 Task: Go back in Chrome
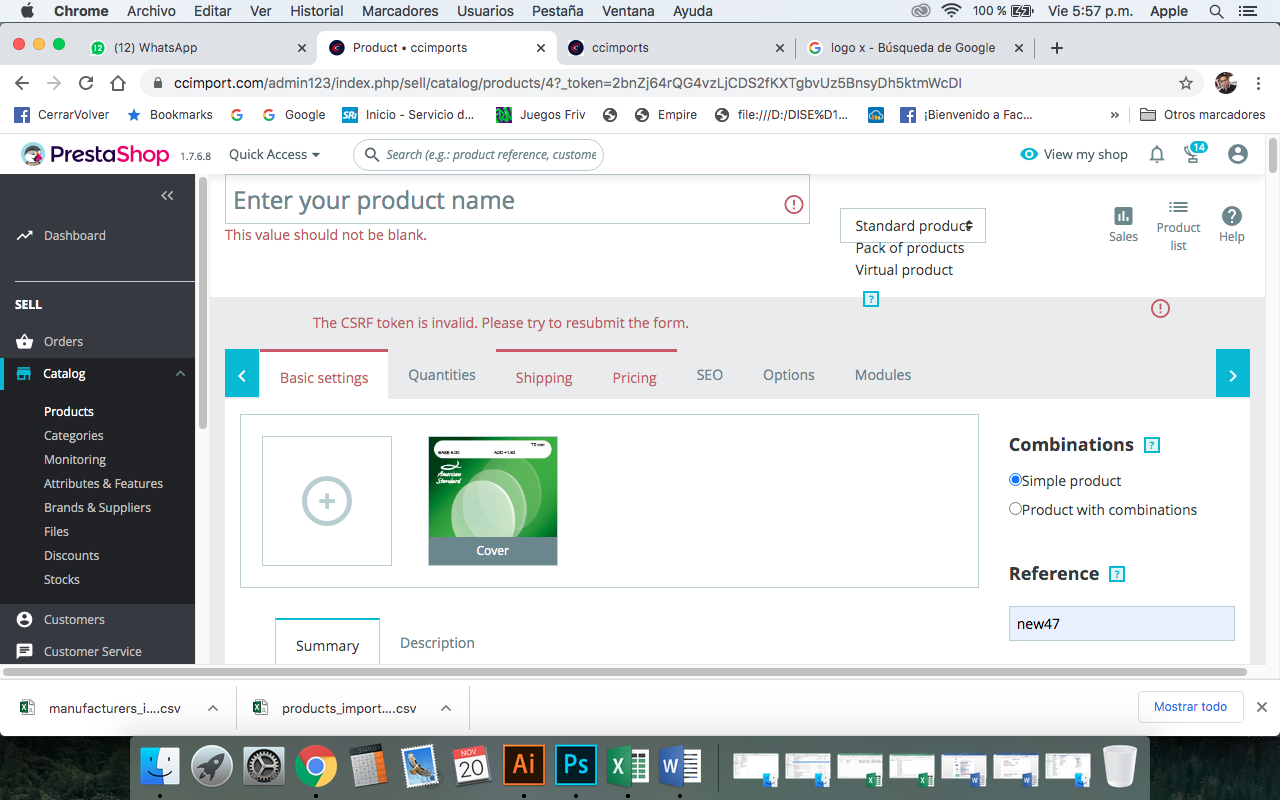pyautogui.click(x=22, y=83)
